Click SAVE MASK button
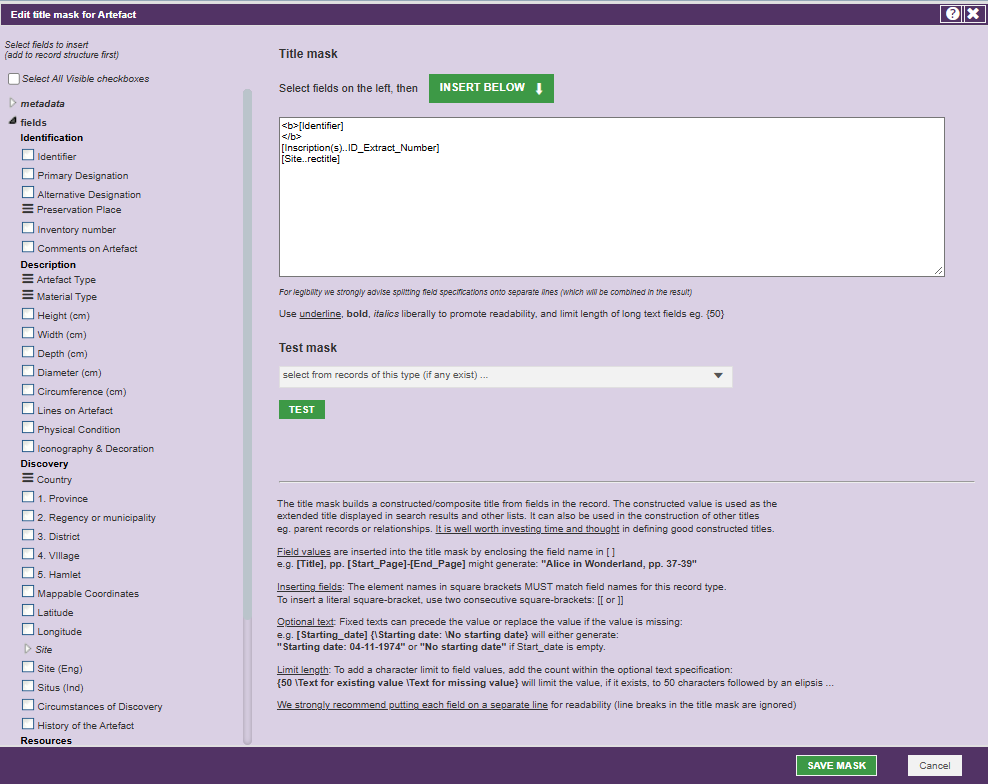988x784 pixels. click(x=836, y=766)
